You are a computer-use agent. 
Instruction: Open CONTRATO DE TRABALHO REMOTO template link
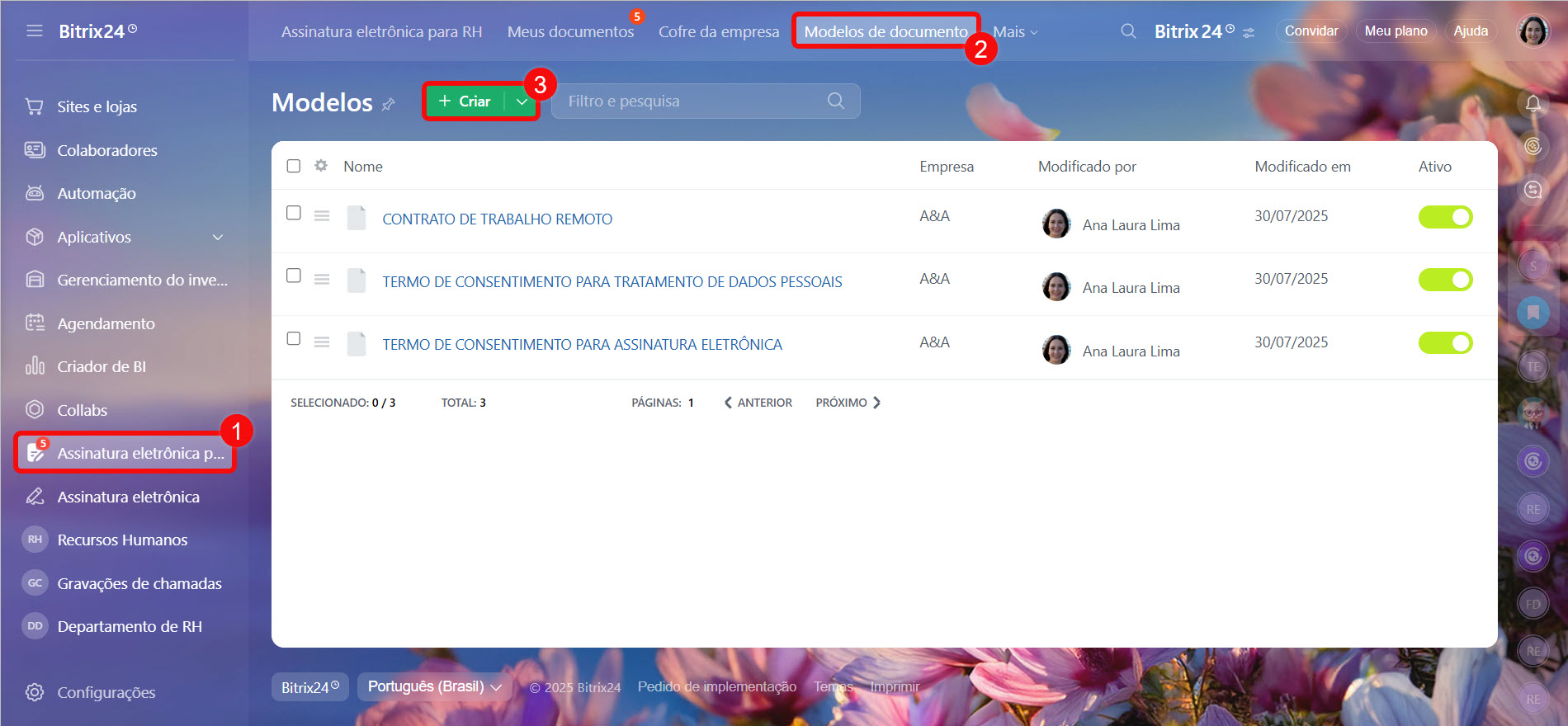497,219
